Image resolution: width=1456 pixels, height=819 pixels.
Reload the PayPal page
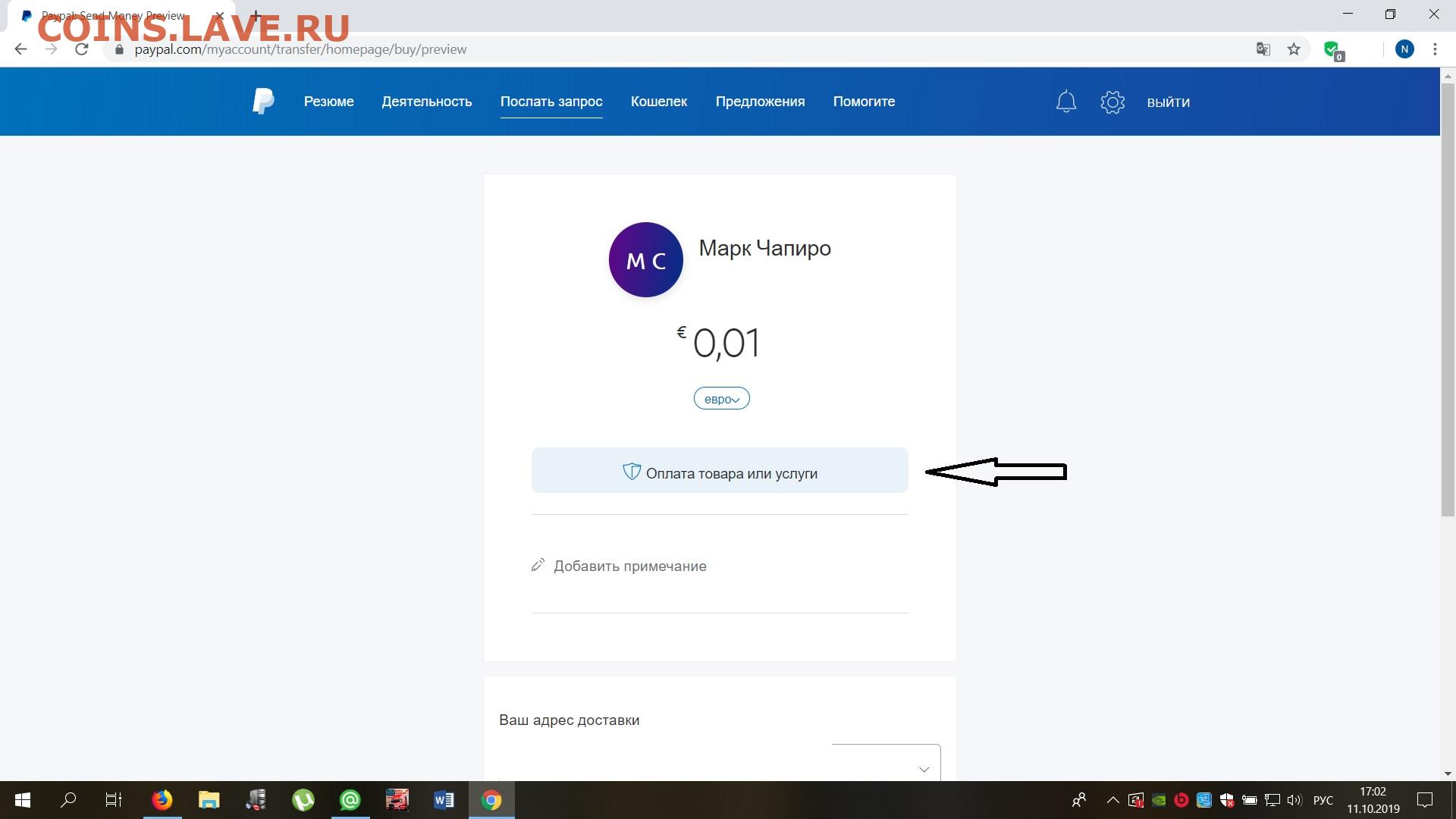pyautogui.click(x=82, y=49)
